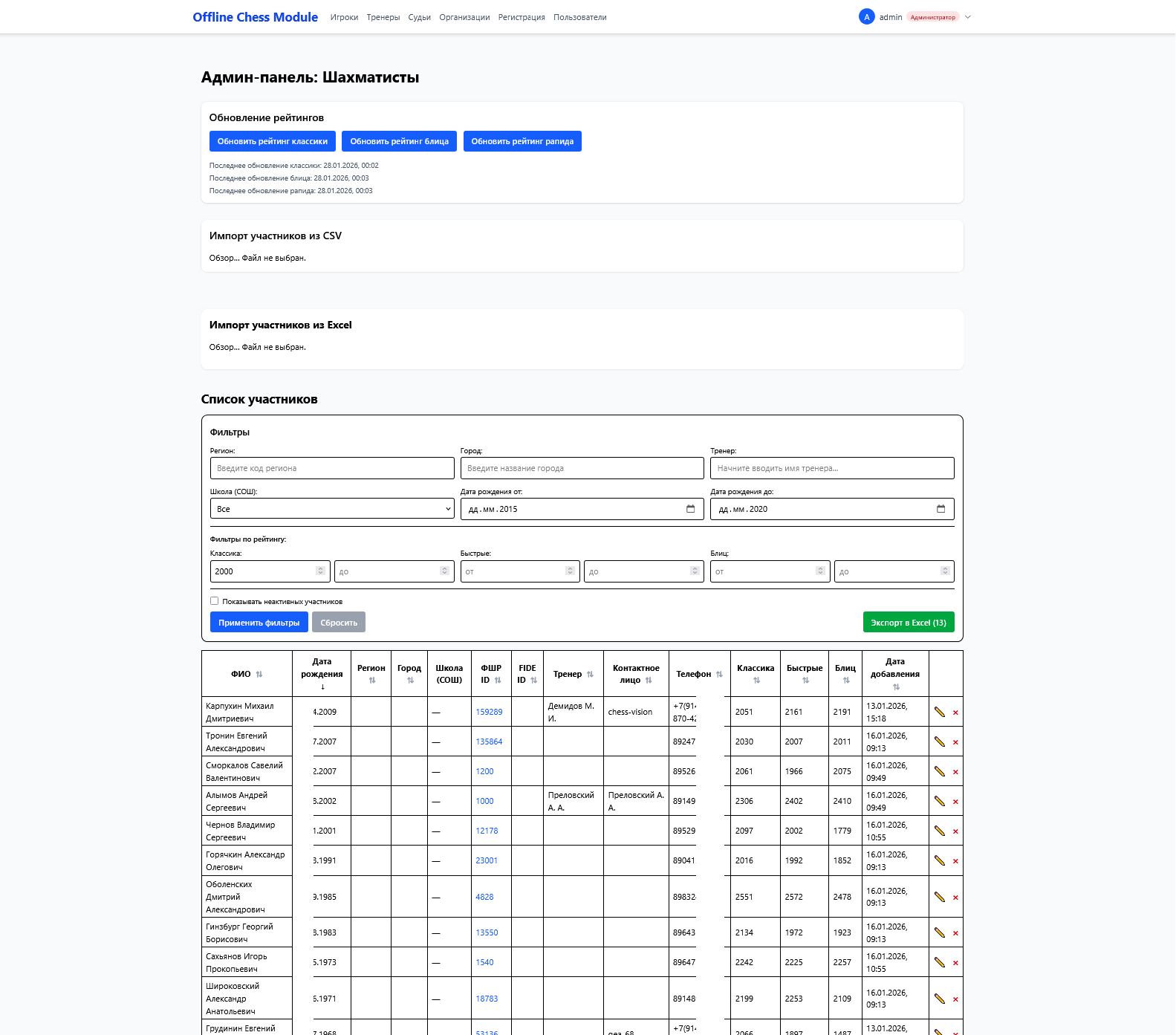The height and width of the screenshot is (1035, 1176).
Task: Open calendar for Дата рождения до
Action: 941,509
